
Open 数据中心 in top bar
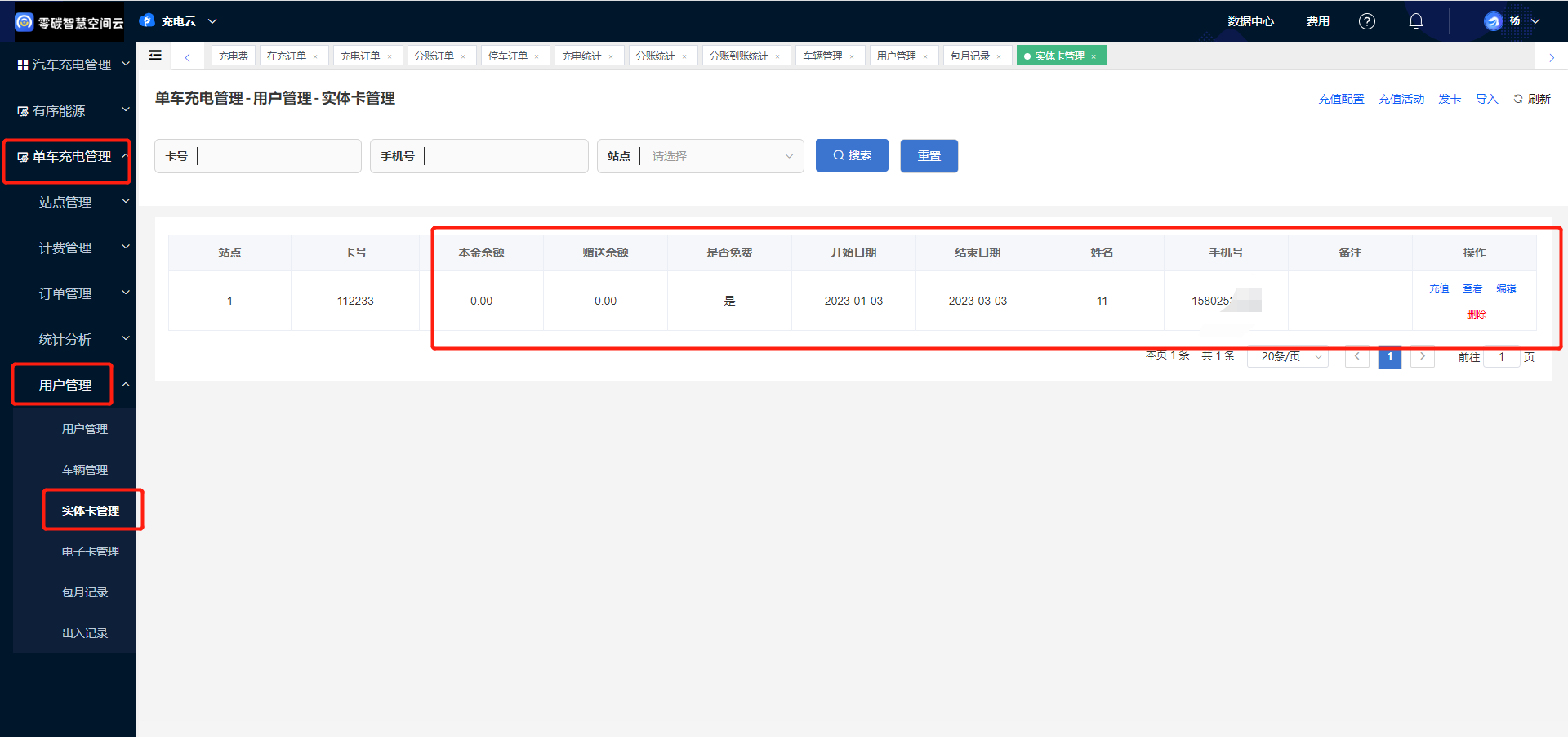click(x=1250, y=21)
